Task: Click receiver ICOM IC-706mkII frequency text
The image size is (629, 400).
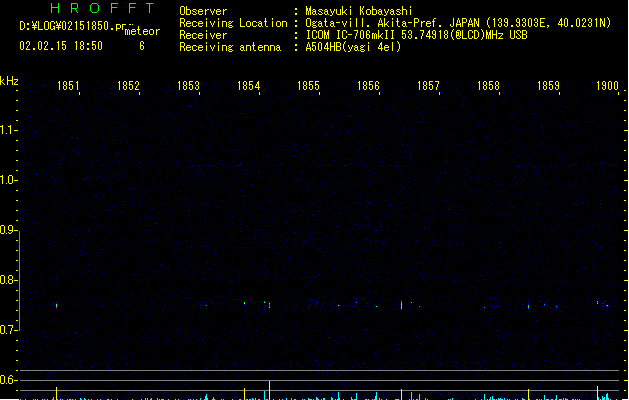Action: 416,35
